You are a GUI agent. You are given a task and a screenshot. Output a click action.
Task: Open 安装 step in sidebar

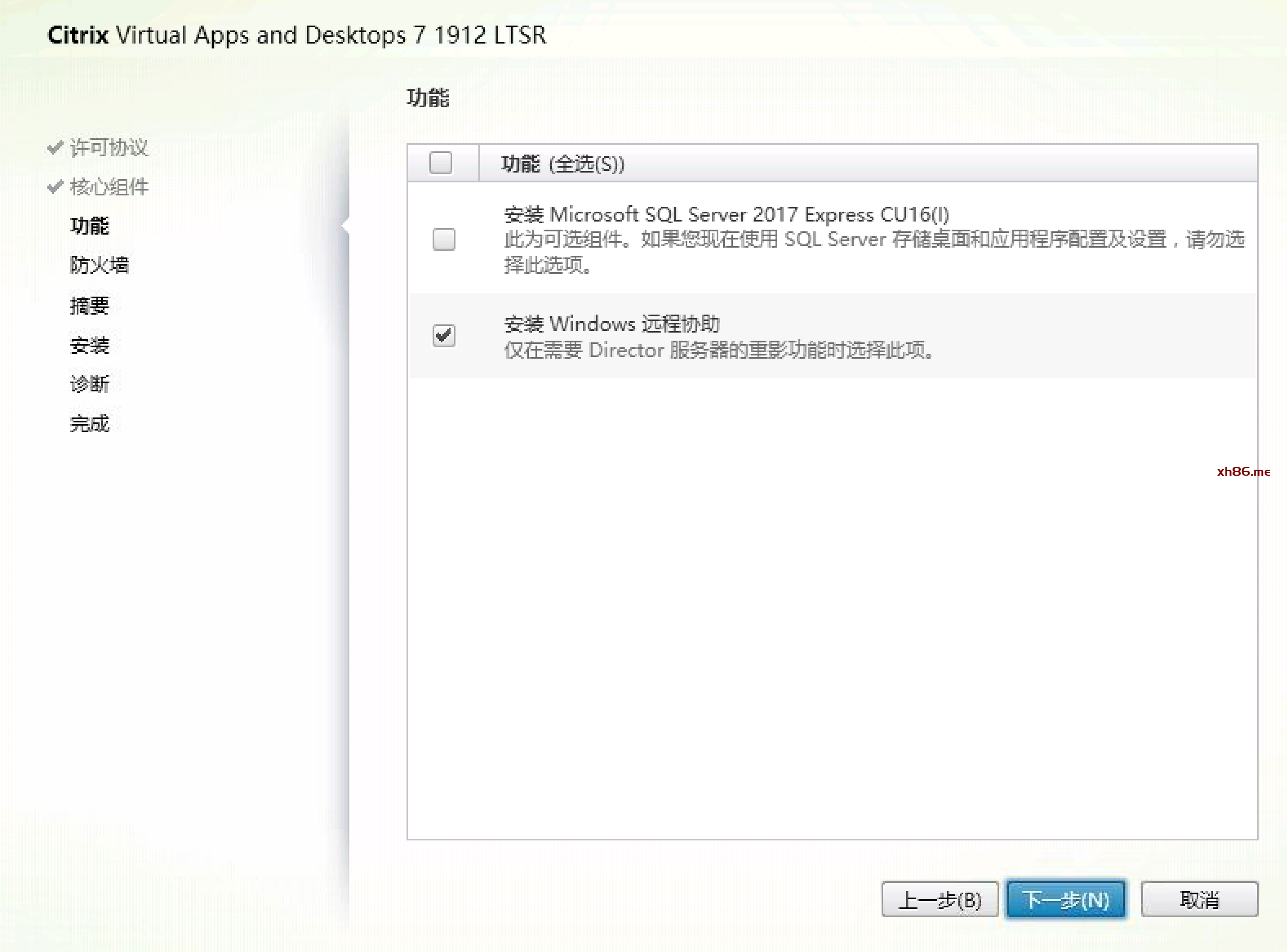click(89, 345)
